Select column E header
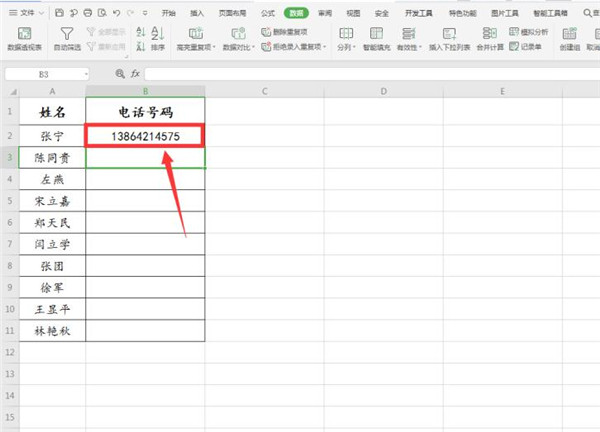 coord(502,92)
